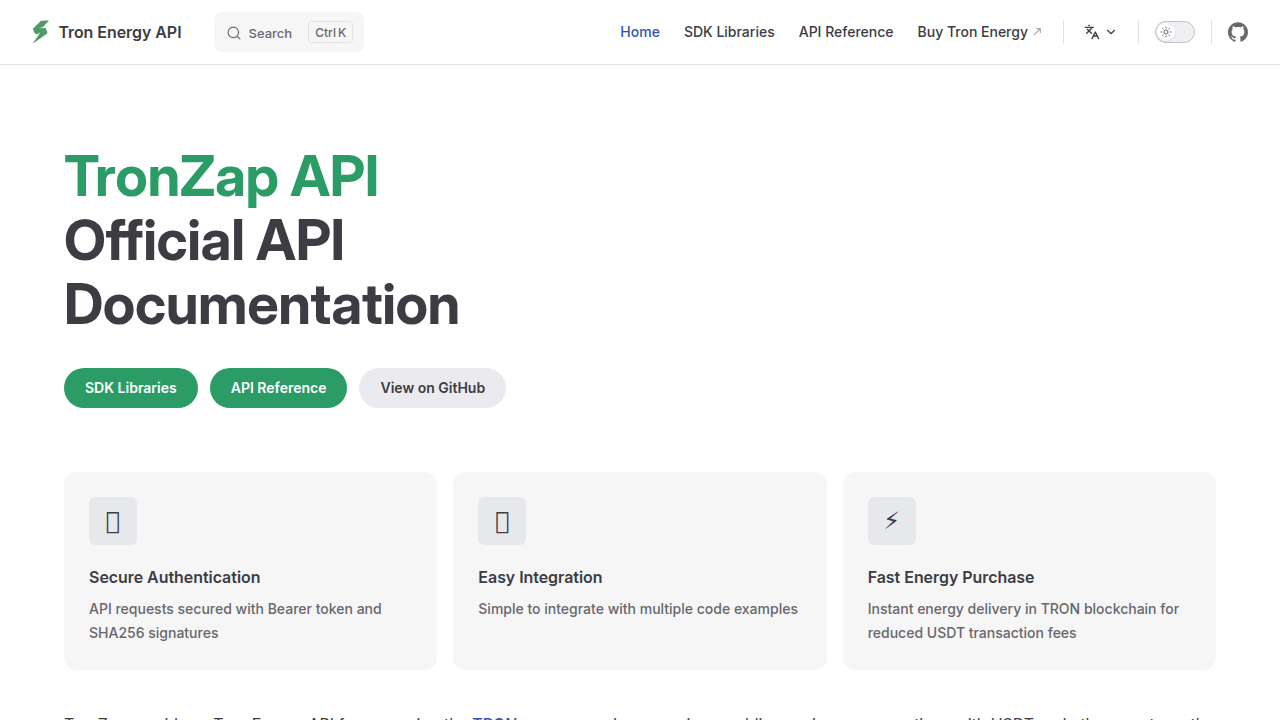
Task: Click the Ctrl K shortcut badge
Action: click(330, 33)
